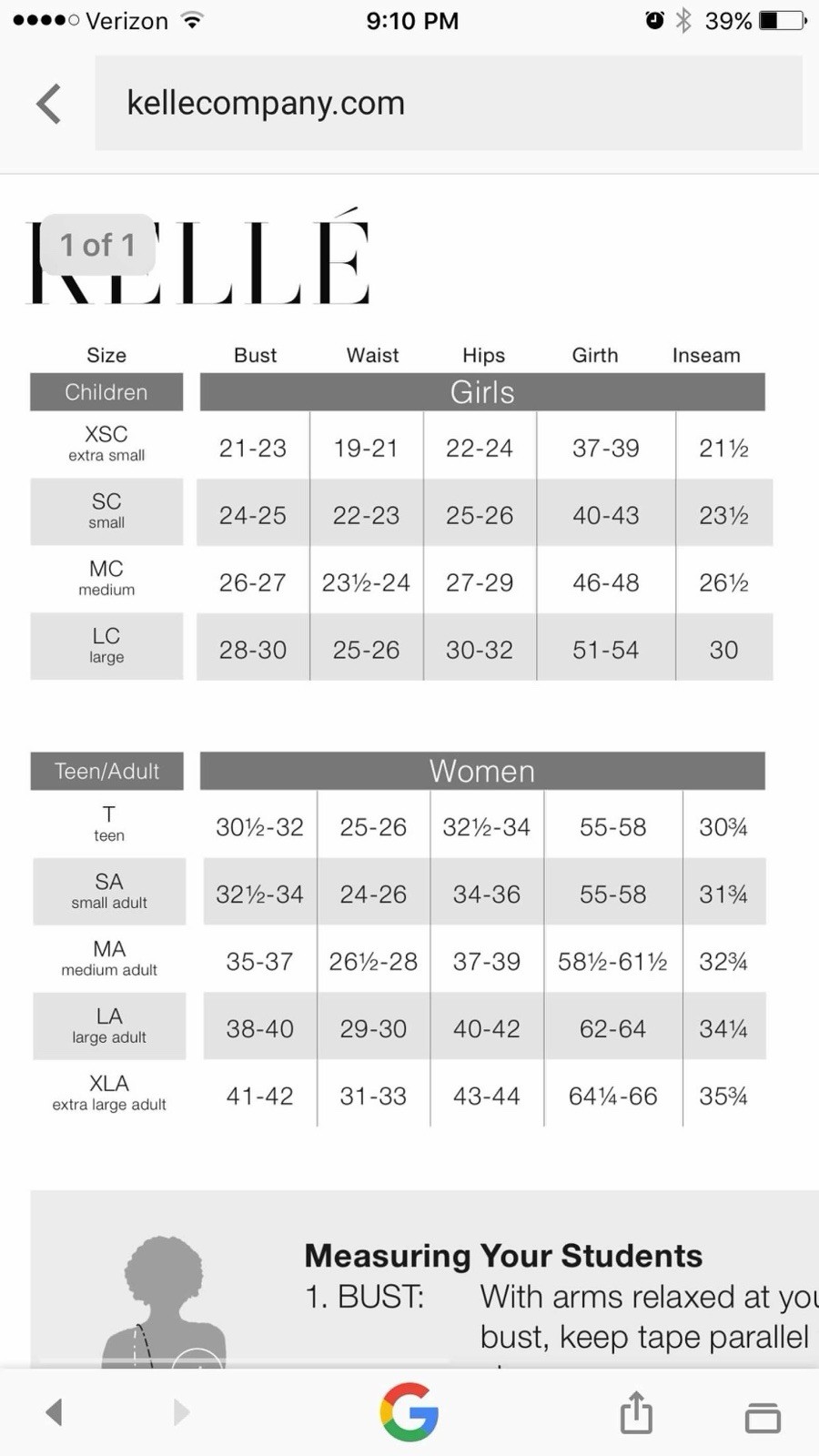Tap the alarm clock status icon
The width and height of the screenshot is (819, 1456).
(x=654, y=20)
